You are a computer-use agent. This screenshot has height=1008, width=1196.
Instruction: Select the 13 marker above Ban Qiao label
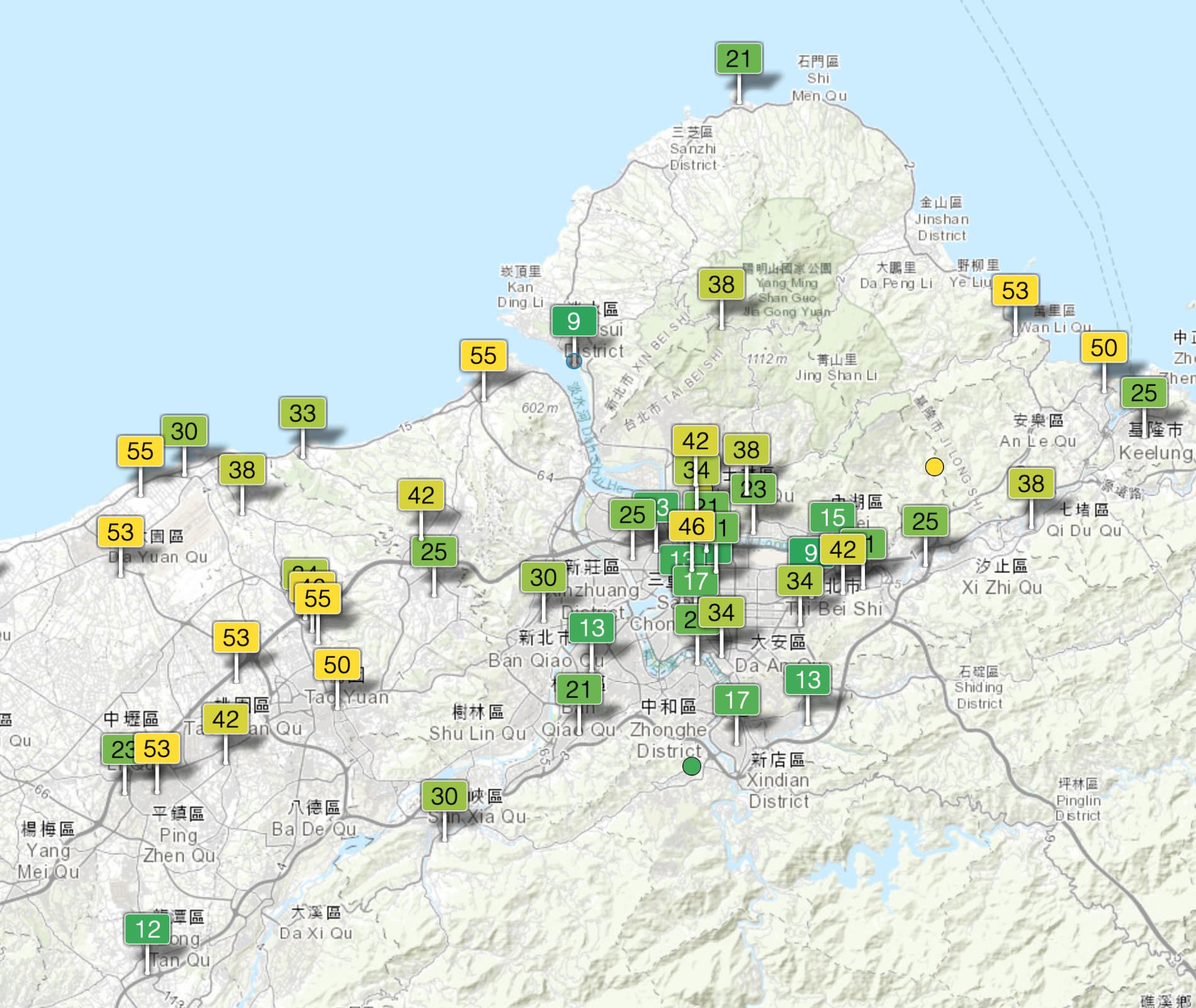point(592,627)
